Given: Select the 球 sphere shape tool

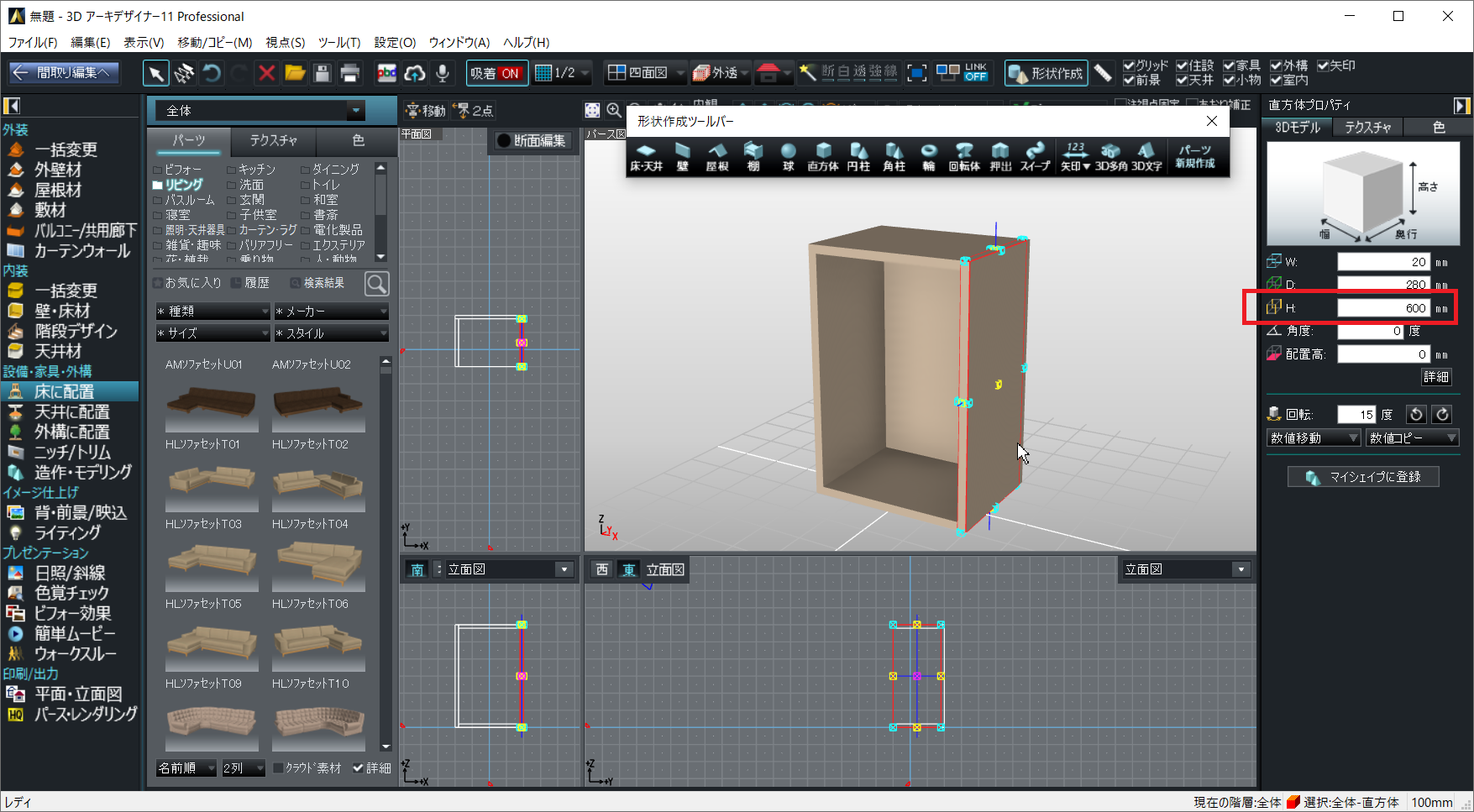Looking at the screenshot, I should [788, 157].
